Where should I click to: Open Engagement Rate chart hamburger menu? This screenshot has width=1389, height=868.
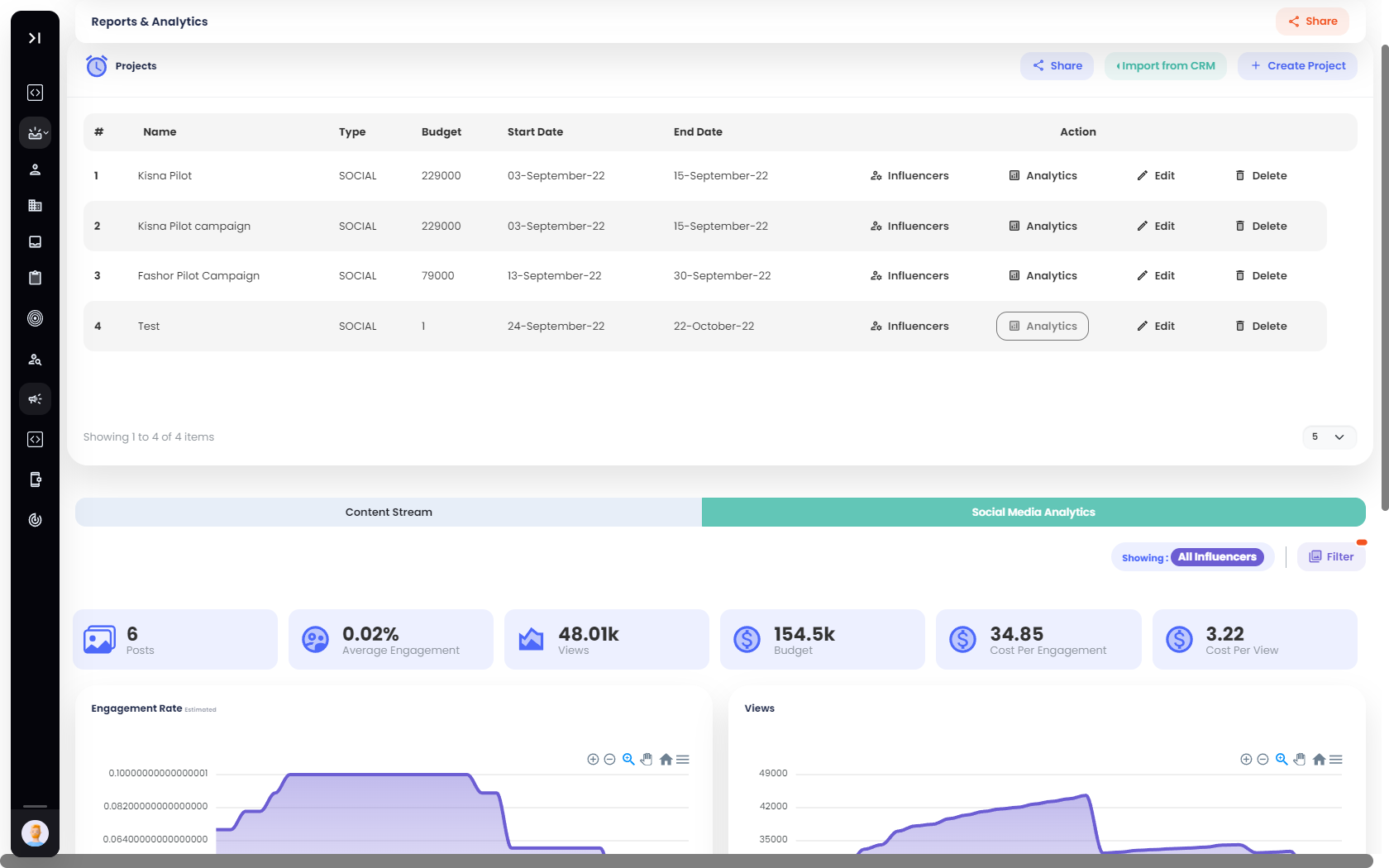pyautogui.click(x=683, y=759)
